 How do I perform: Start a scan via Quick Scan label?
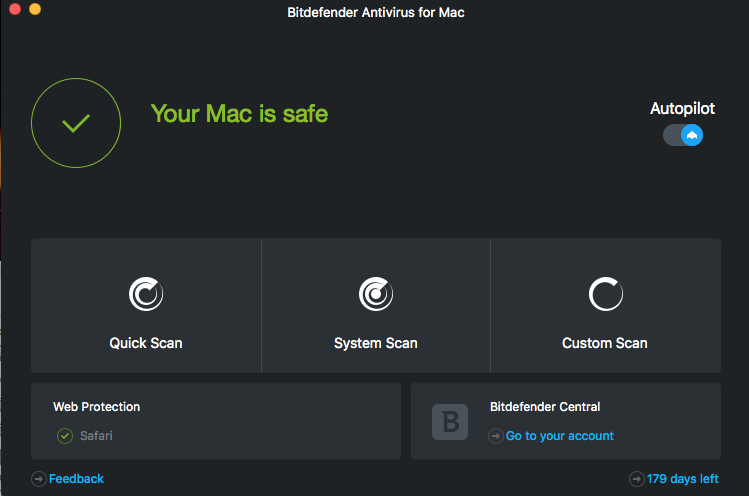pyautogui.click(x=146, y=343)
